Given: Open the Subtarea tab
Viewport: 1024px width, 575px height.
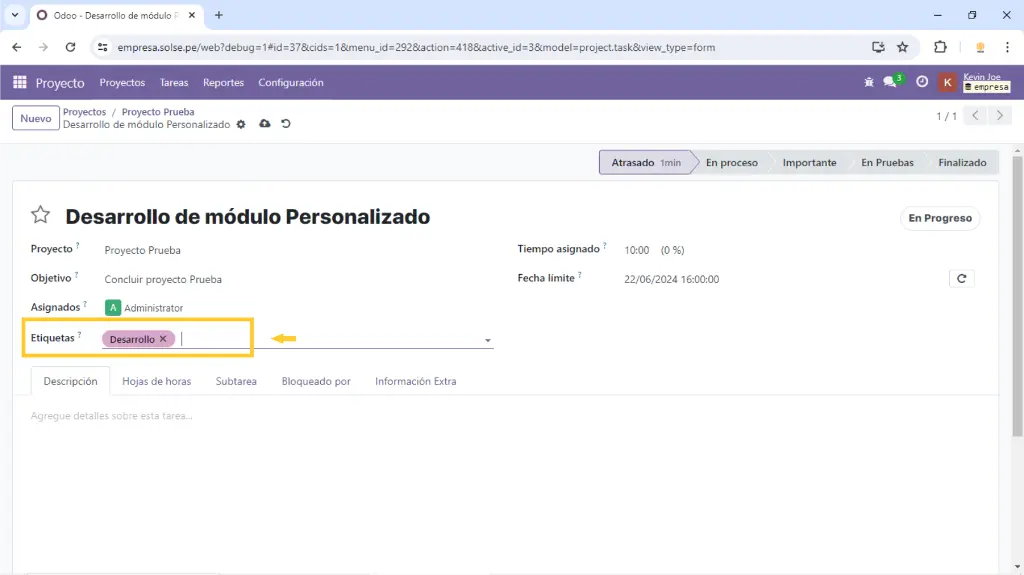Looking at the screenshot, I should [x=236, y=381].
